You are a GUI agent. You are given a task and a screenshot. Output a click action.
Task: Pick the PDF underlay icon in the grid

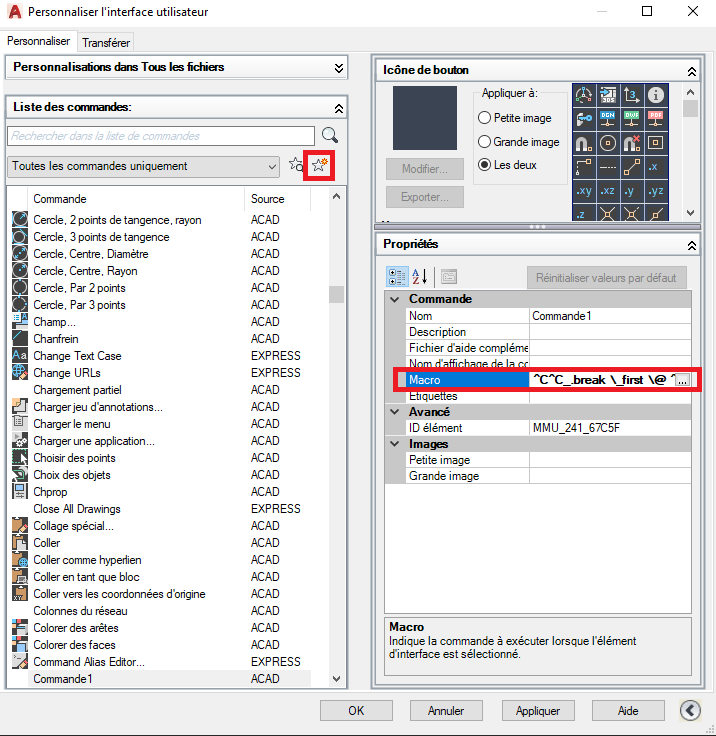(656, 119)
